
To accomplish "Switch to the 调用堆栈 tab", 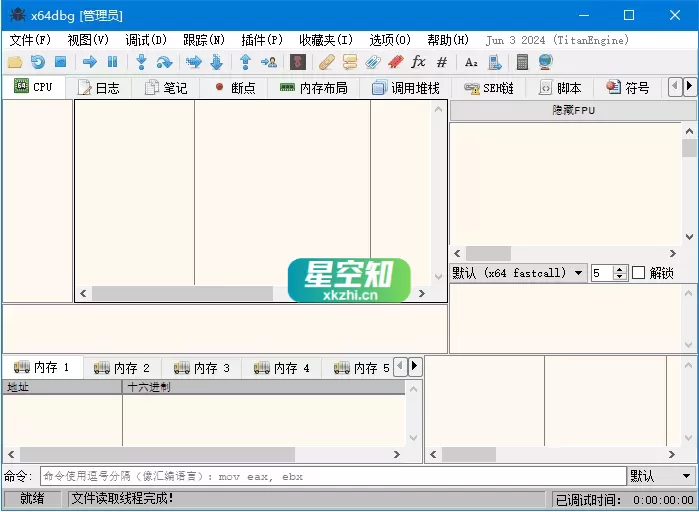I will coord(406,88).
